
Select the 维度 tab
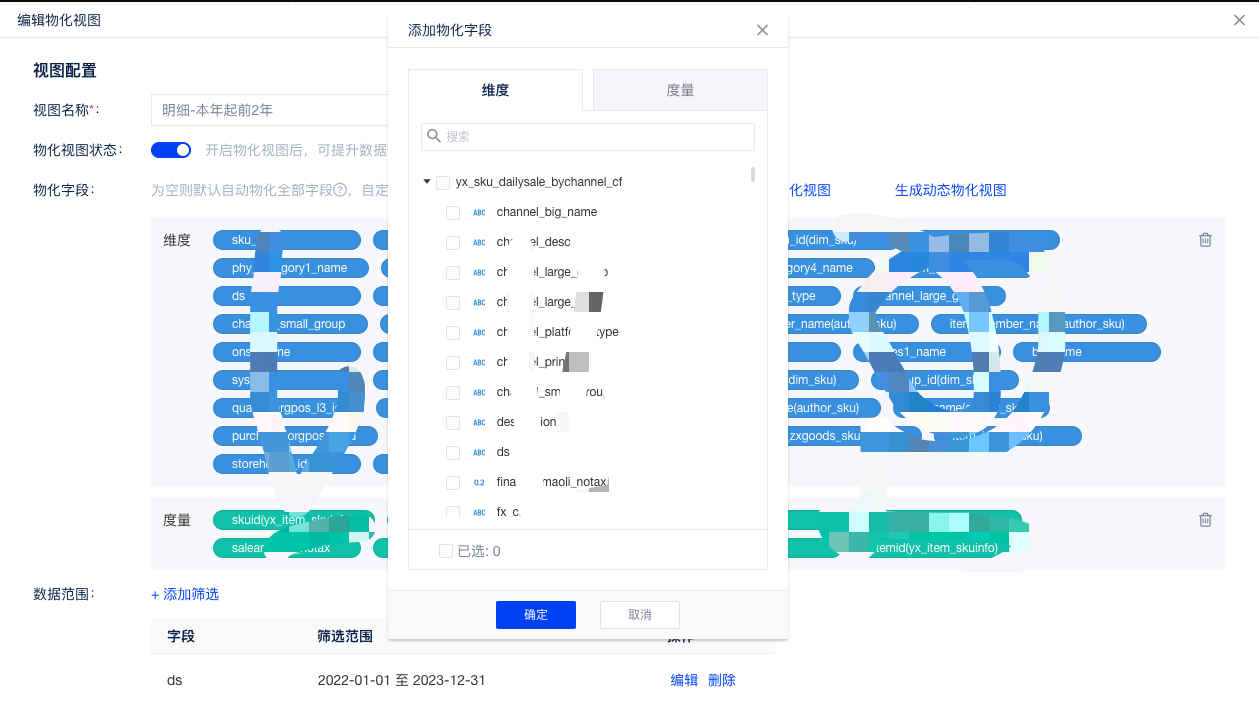point(495,90)
